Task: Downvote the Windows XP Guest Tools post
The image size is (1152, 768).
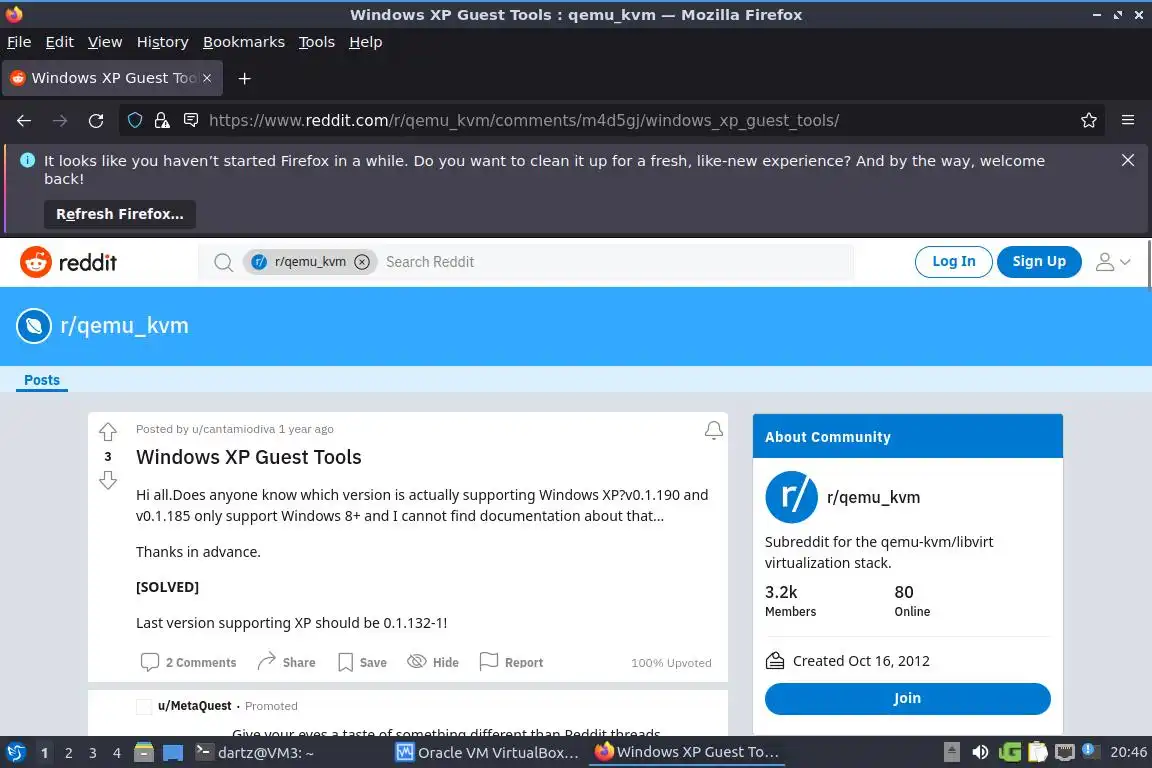Action: [x=108, y=481]
